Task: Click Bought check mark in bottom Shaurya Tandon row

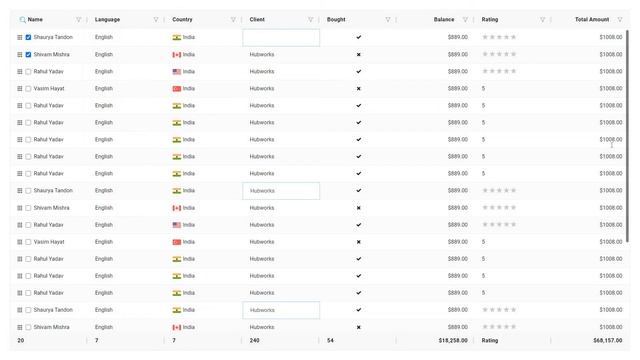Action: pyautogui.click(x=359, y=310)
